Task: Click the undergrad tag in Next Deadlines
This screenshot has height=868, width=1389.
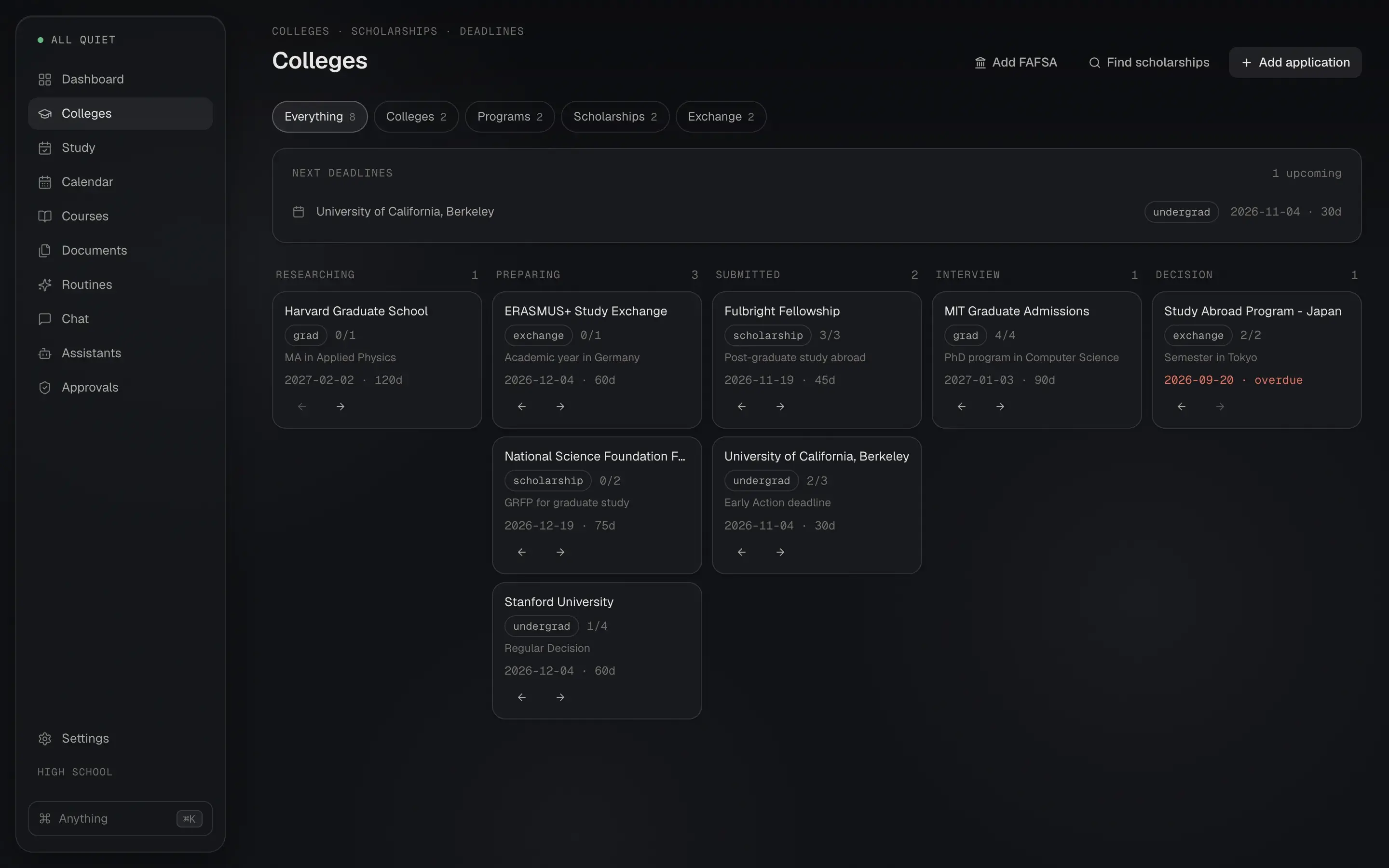Action: click(1181, 212)
